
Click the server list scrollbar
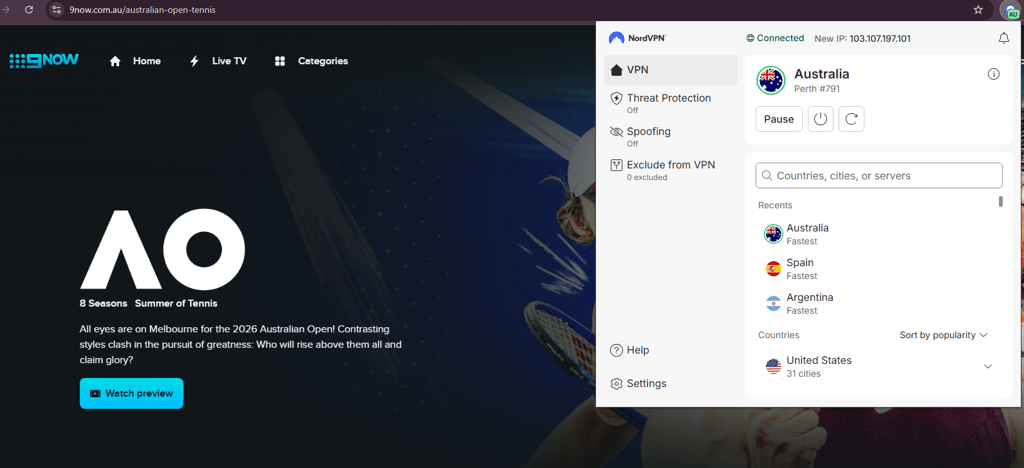click(1000, 202)
